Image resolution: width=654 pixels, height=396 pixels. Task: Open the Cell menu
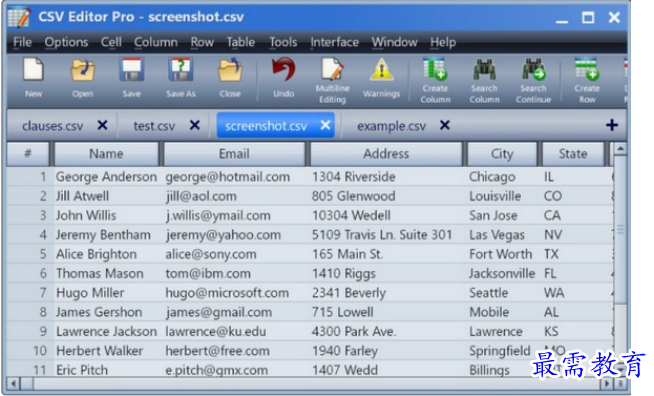pyautogui.click(x=111, y=42)
